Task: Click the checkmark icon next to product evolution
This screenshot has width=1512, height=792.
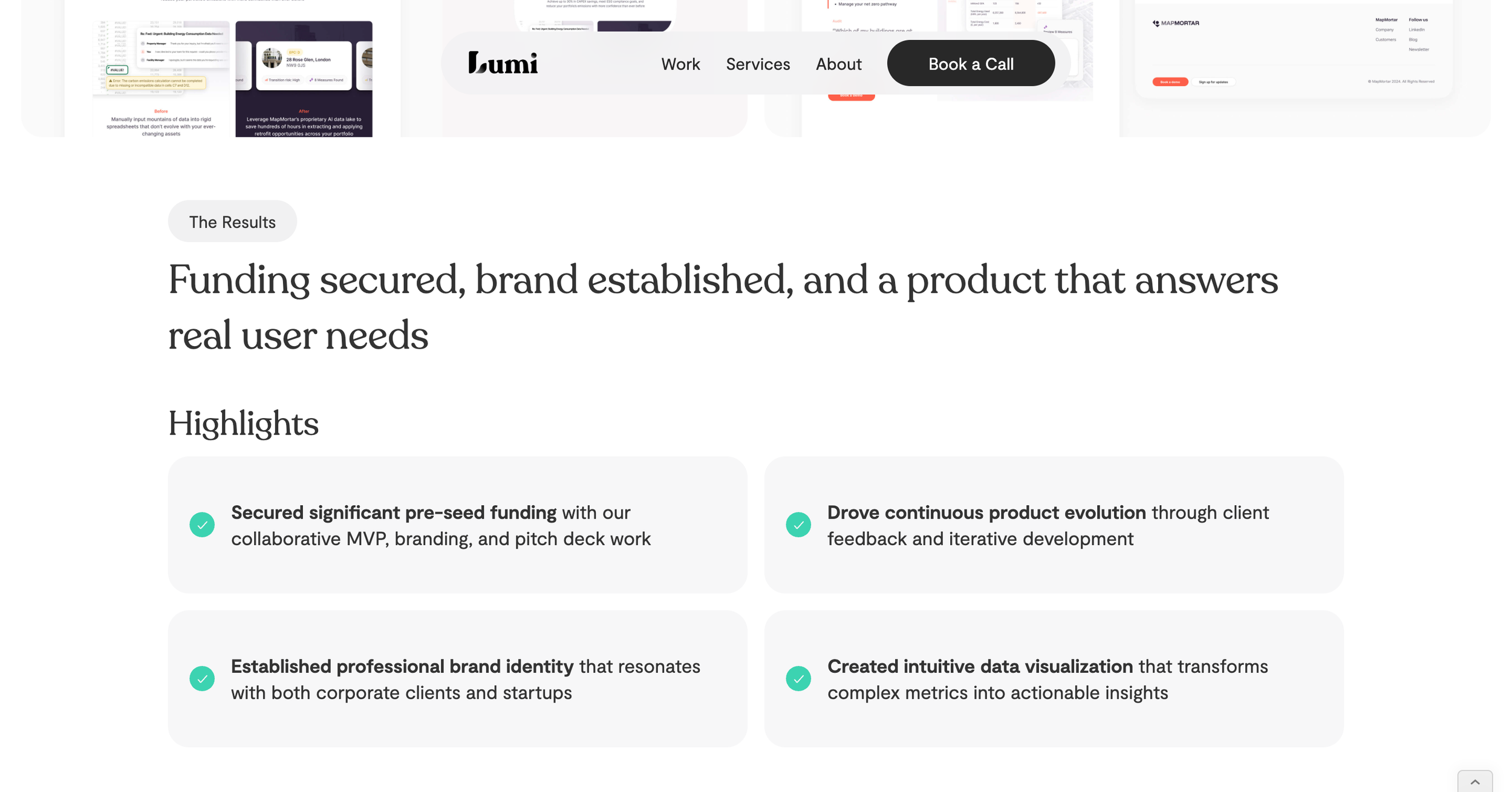Action: coord(798,525)
